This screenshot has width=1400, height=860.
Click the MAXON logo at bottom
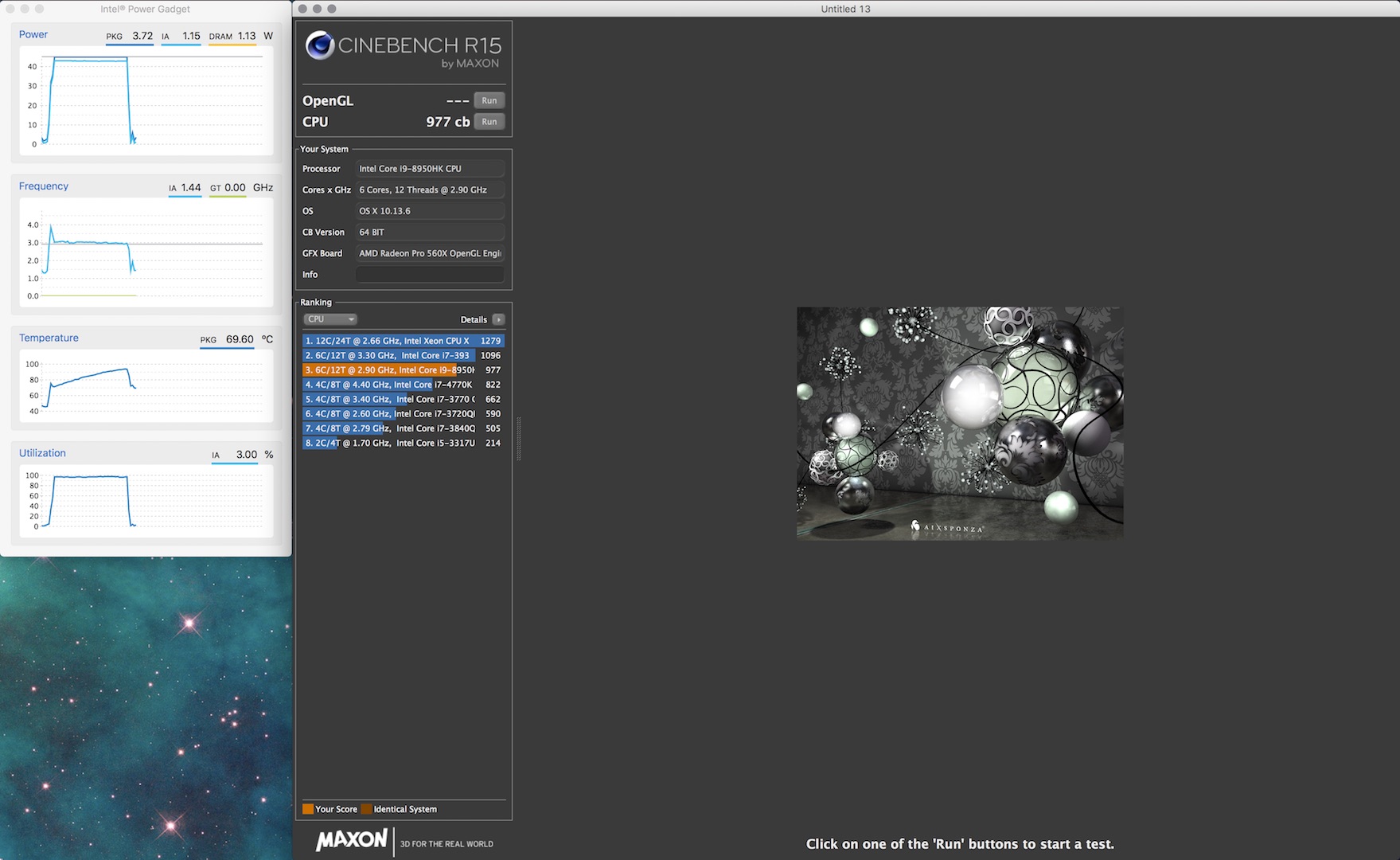point(351,840)
